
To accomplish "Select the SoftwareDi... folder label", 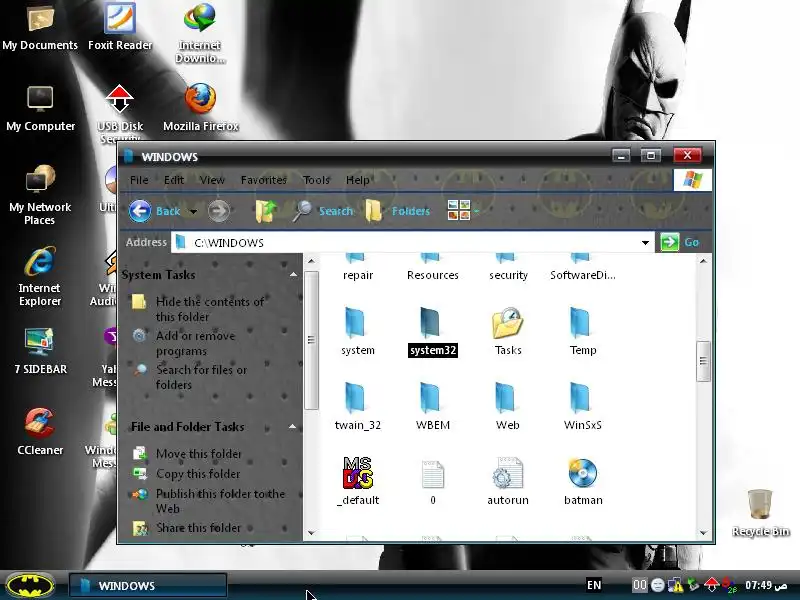I will click(x=583, y=275).
